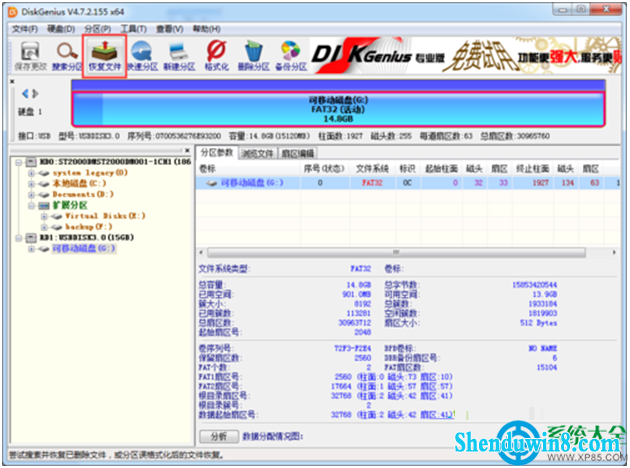Viewport: 630px width, 468px height.
Task: Open the 文件(F) menu
Action: tap(25, 29)
